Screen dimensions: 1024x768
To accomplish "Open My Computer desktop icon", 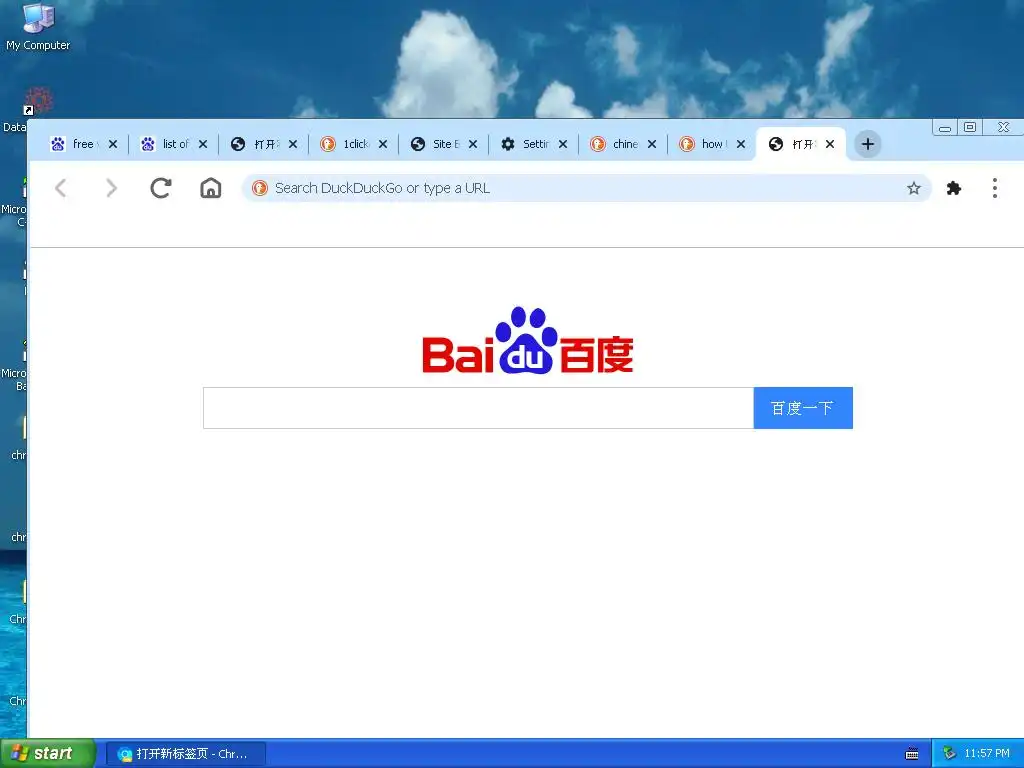I will click(38, 26).
